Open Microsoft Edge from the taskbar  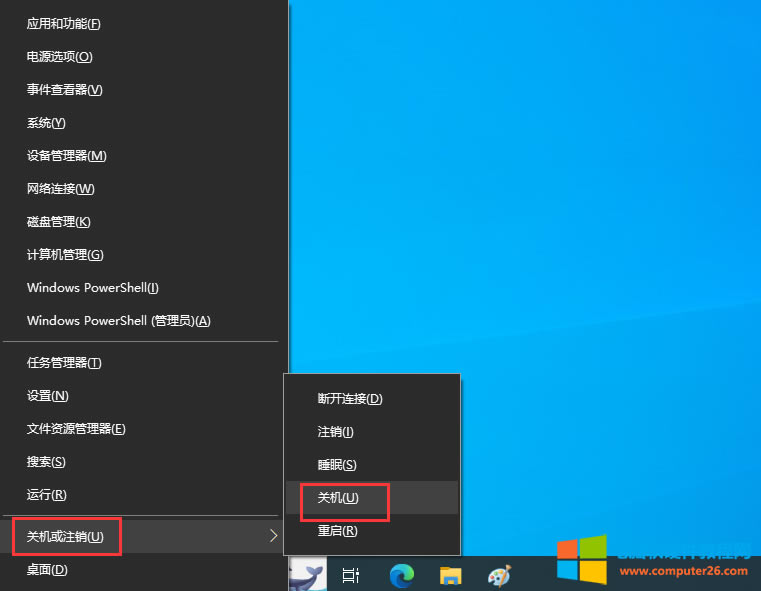point(402,575)
